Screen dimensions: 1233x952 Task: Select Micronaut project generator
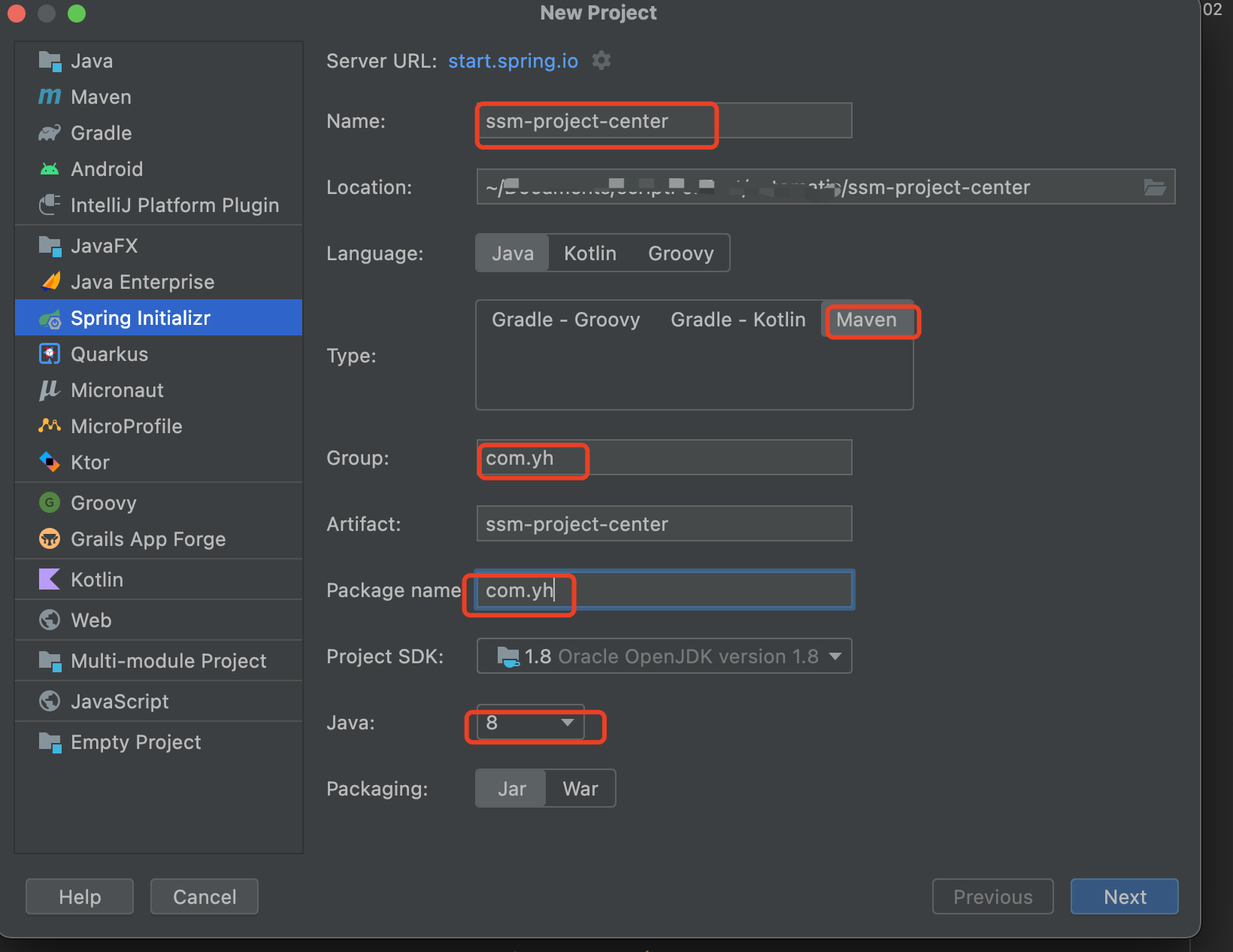(117, 390)
